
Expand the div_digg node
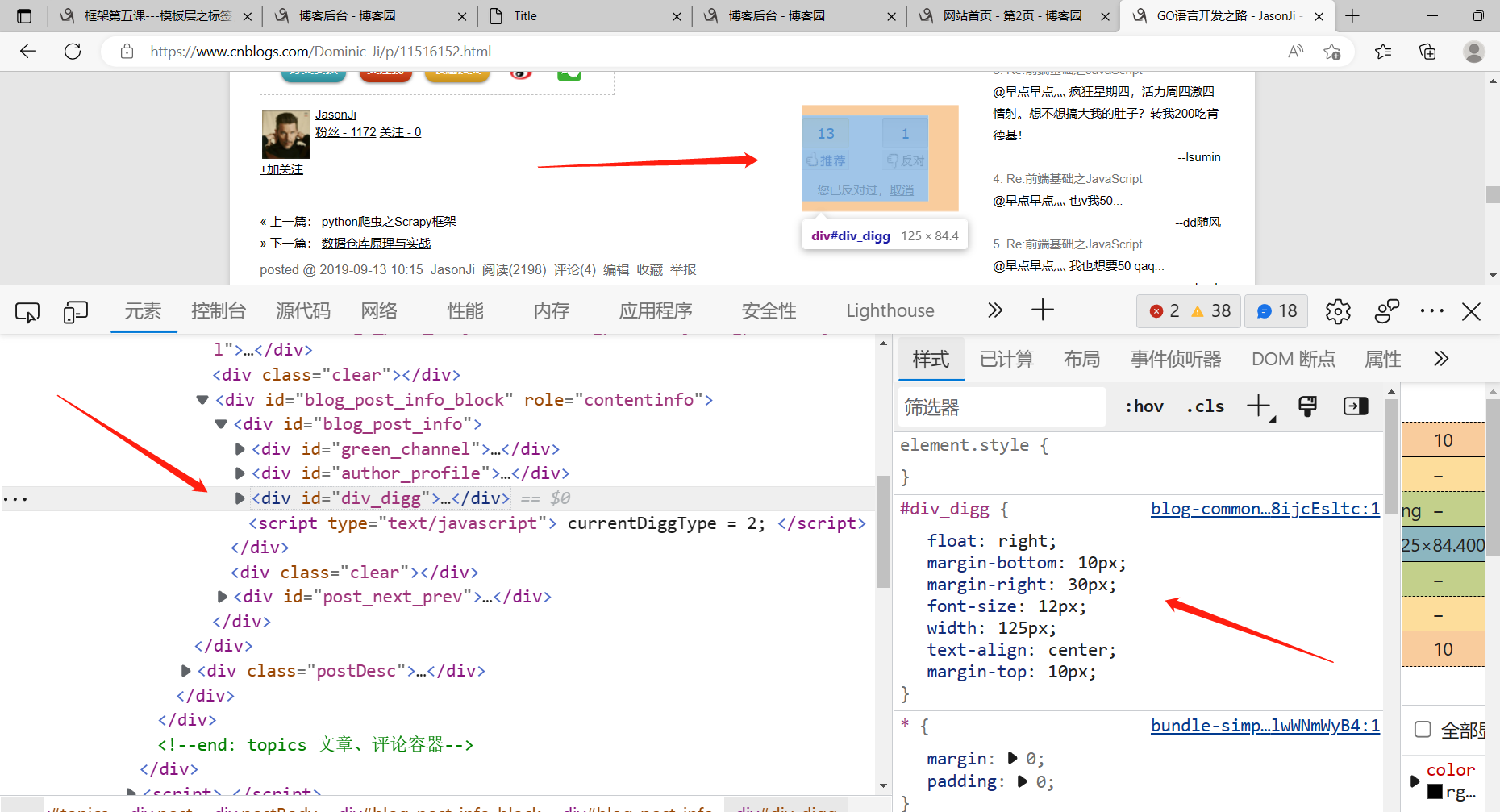pos(240,498)
